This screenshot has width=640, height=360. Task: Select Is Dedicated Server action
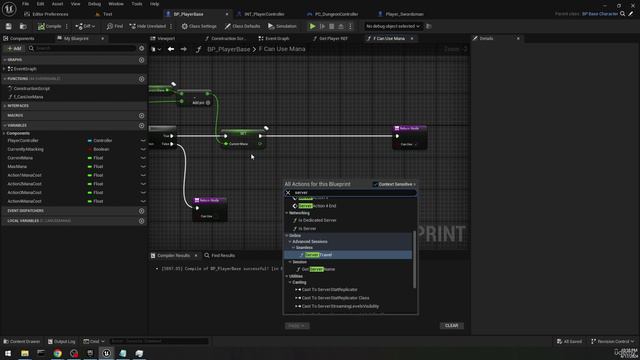317,220
